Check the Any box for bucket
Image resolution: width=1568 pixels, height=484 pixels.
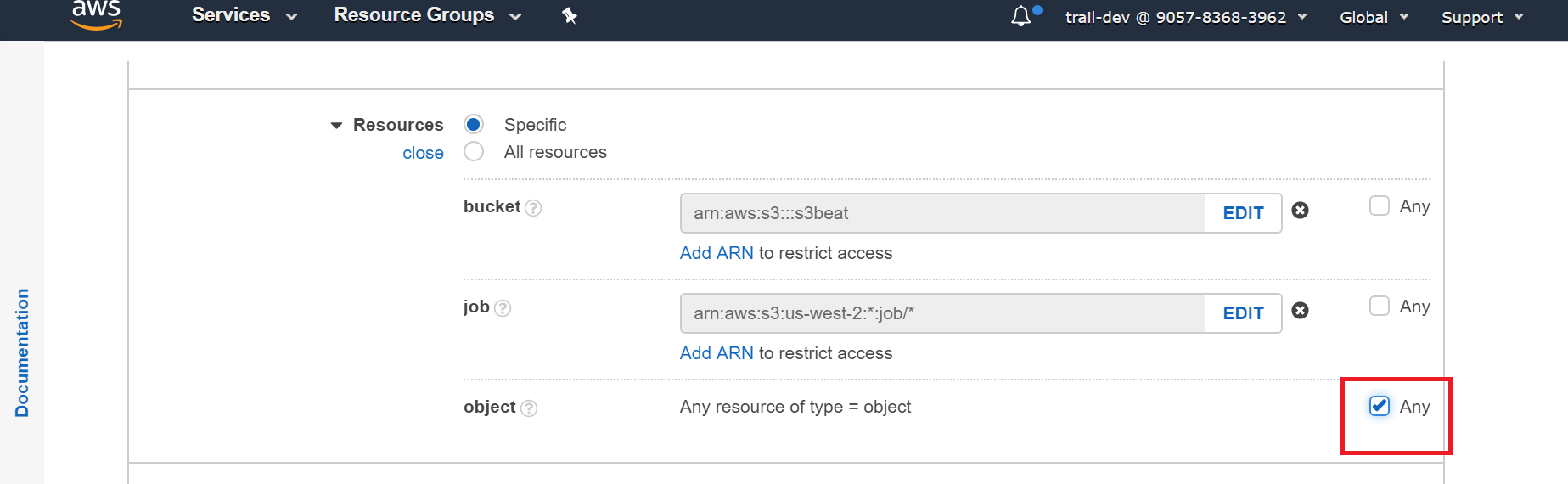click(x=1380, y=206)
